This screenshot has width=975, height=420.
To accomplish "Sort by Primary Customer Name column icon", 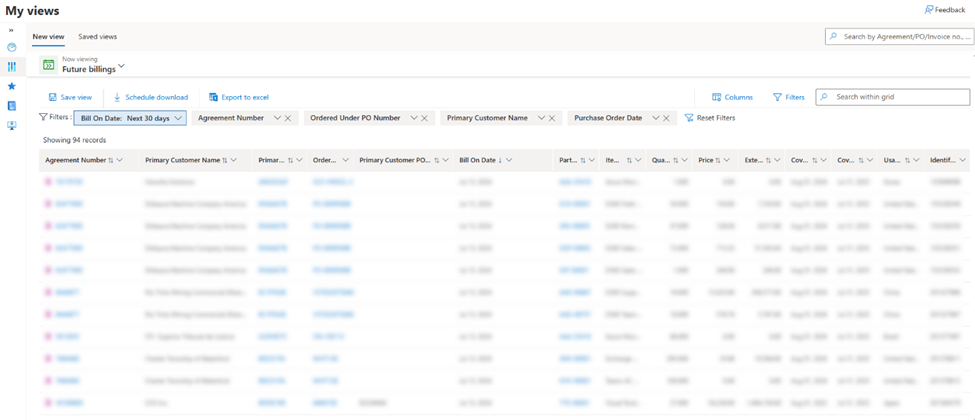I will tap(224, 160).
